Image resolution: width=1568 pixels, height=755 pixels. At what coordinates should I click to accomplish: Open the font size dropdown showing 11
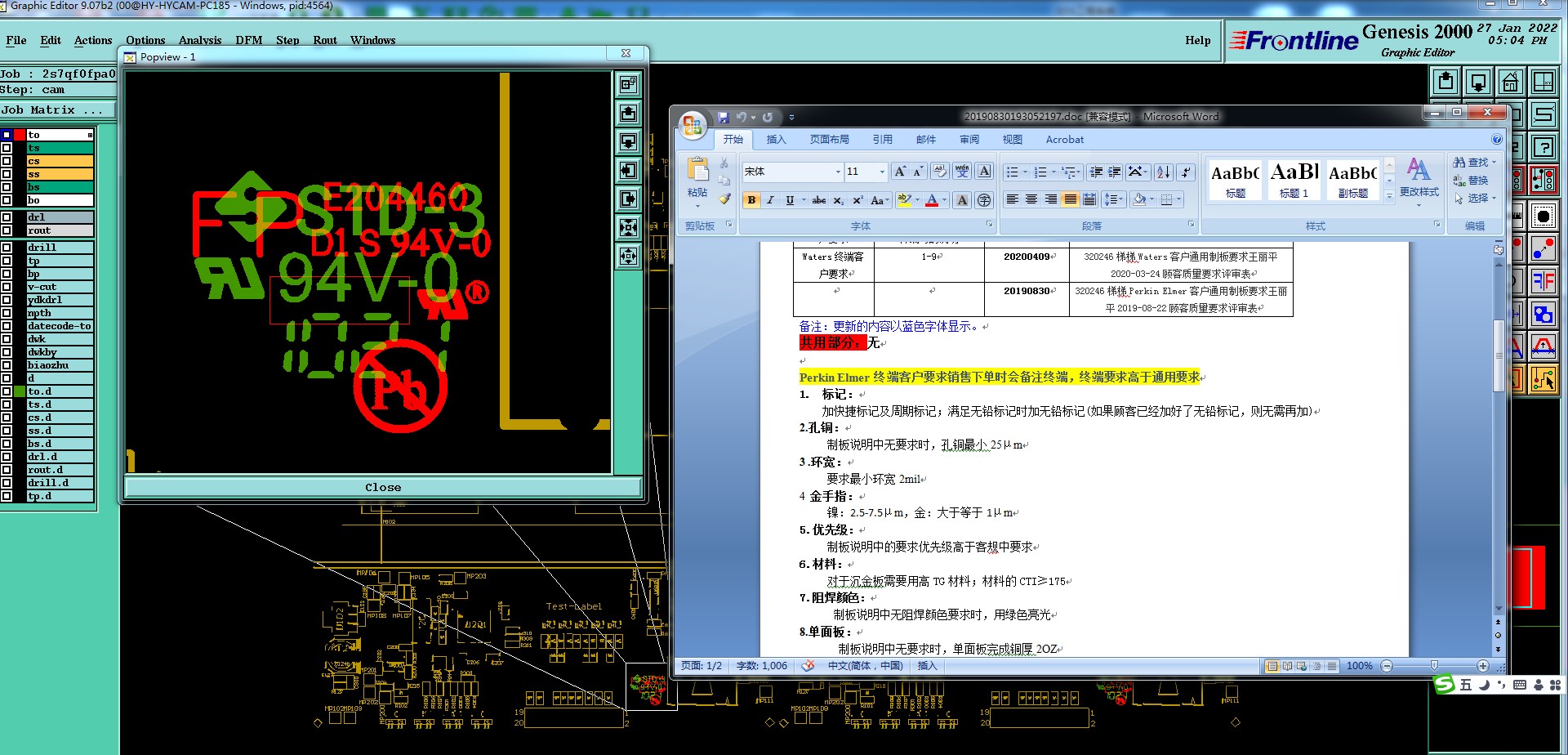point(882,172)
